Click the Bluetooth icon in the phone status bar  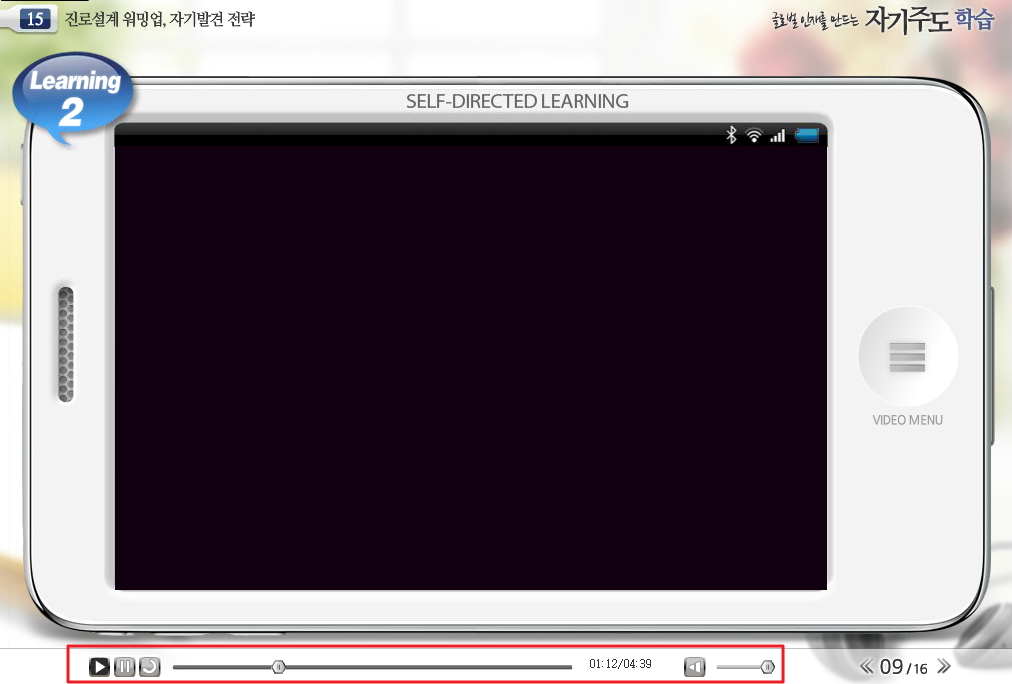[731, 135]
